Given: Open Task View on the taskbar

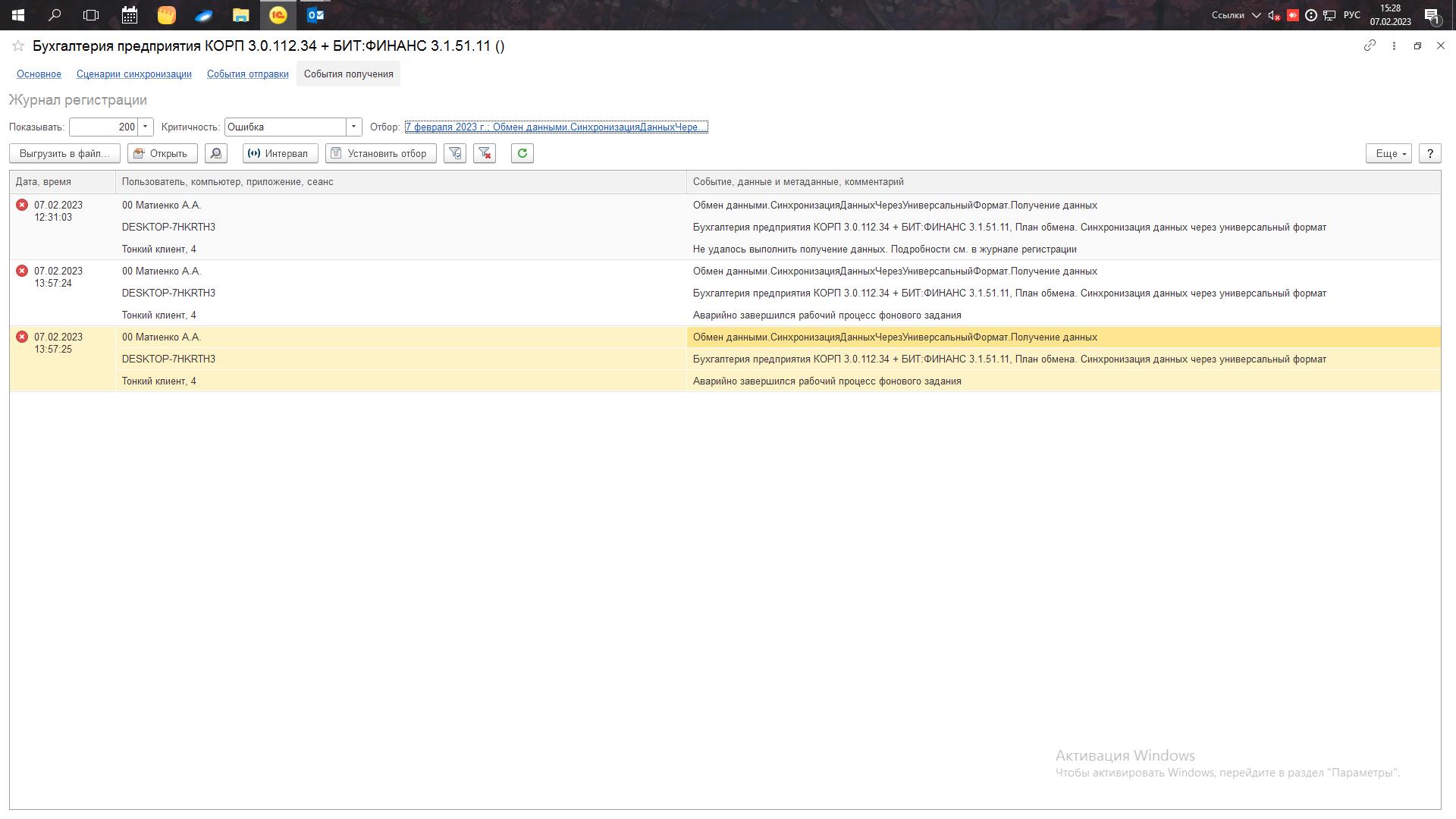Looking at the screenshot, I should (x=91, y=14).
